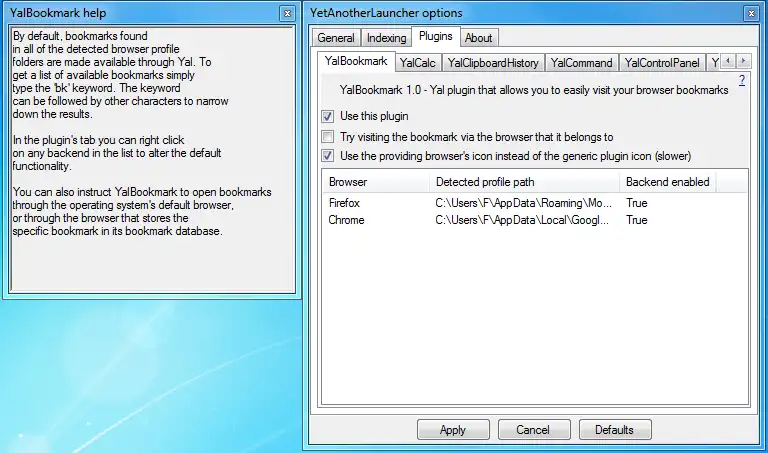Switch to the YalCalc plugin tab

[x=418, y=63]
